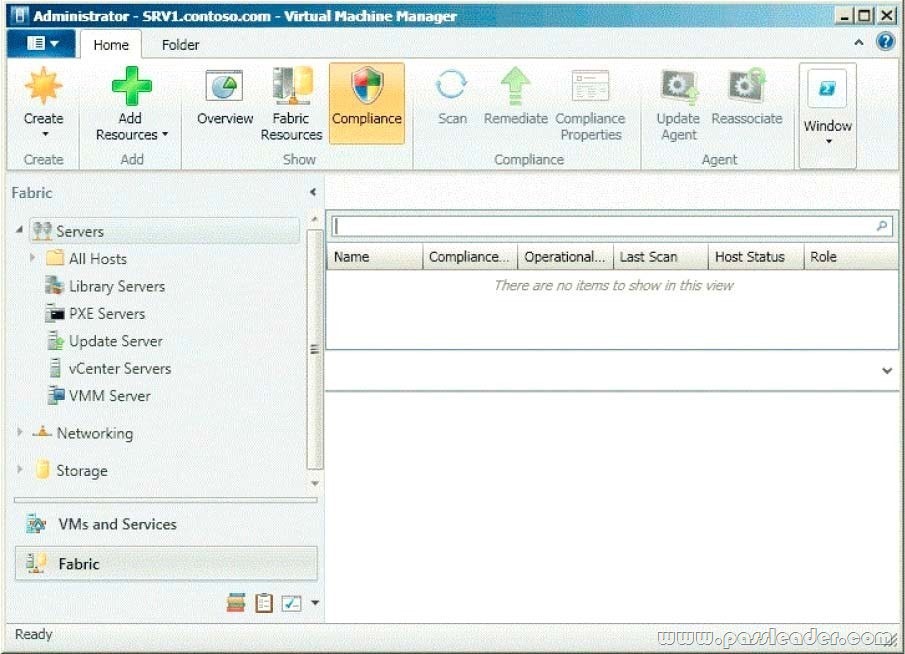Sort by the Operational column header
This screenshot has height=654, width=905.
pyautogui.click(x=566, y=257)
